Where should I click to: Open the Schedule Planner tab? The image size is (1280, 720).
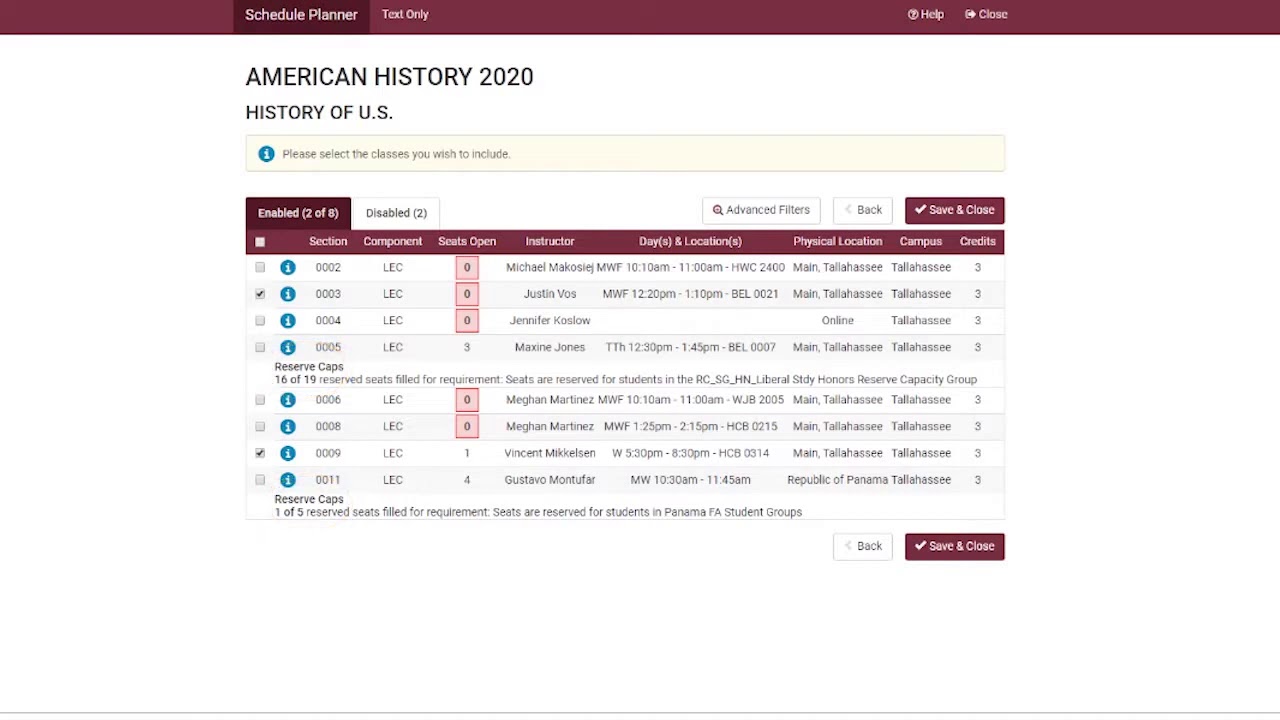301,15
